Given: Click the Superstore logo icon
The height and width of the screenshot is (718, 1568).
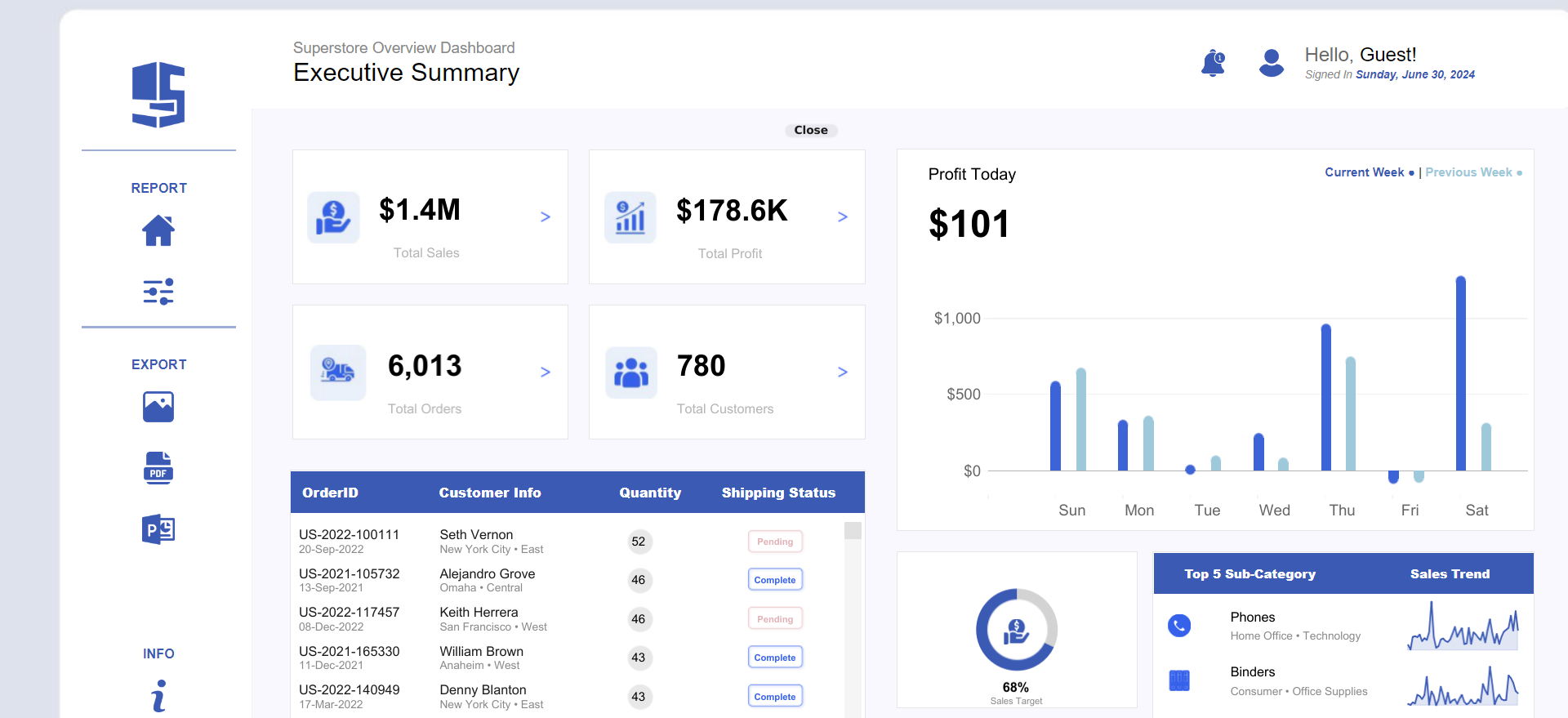Looking at the screenshot, I should [158, 95].
